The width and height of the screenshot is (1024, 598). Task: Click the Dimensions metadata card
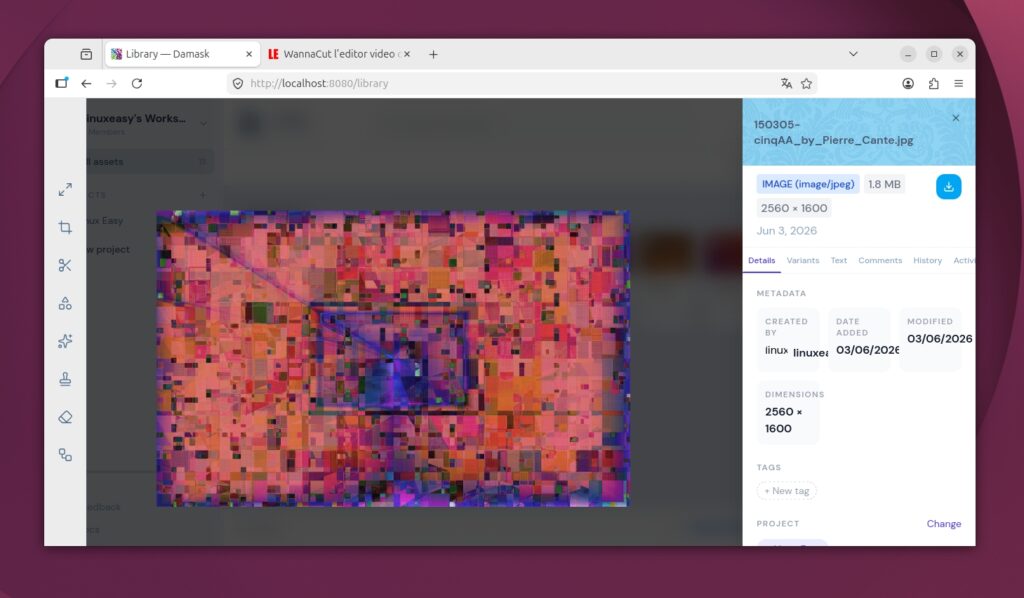click(788, 413)
